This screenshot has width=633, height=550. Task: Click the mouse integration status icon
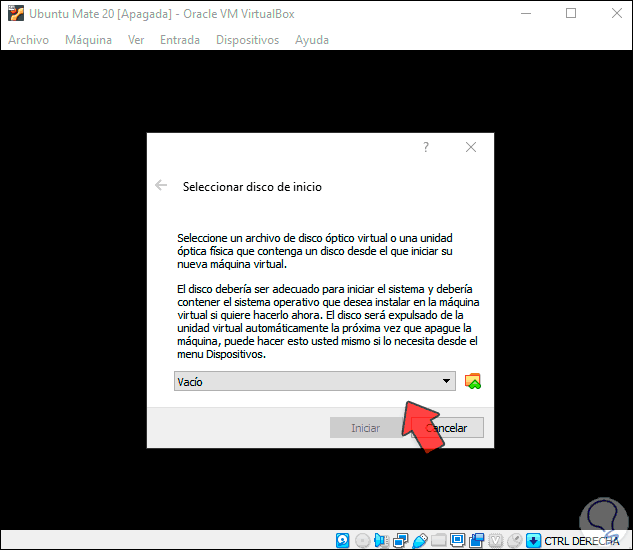(x=515, y=540)
